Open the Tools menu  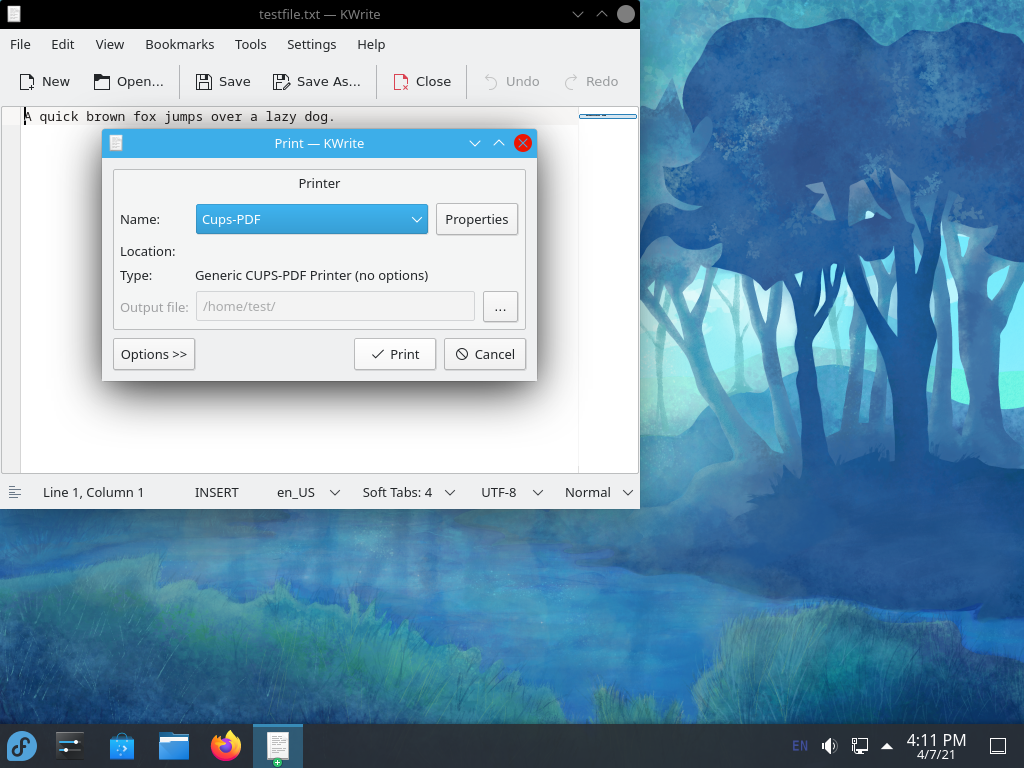[251, 44]
